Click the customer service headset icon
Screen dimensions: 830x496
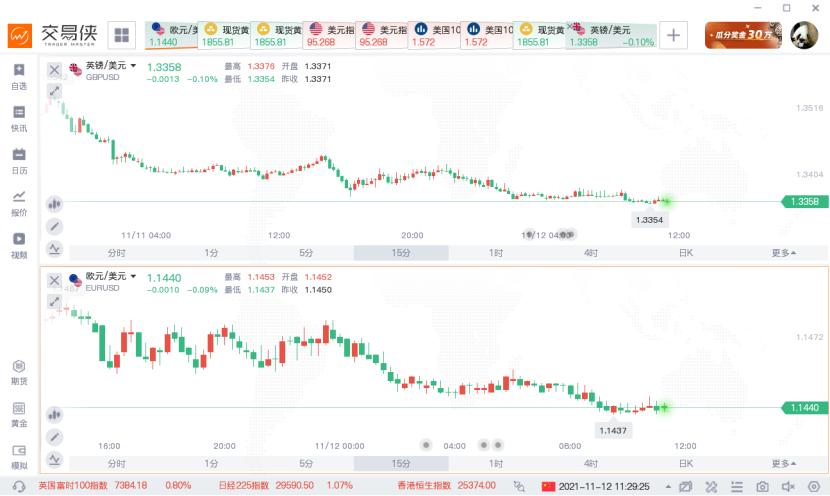pyautogui.click(x=19, y=486)
